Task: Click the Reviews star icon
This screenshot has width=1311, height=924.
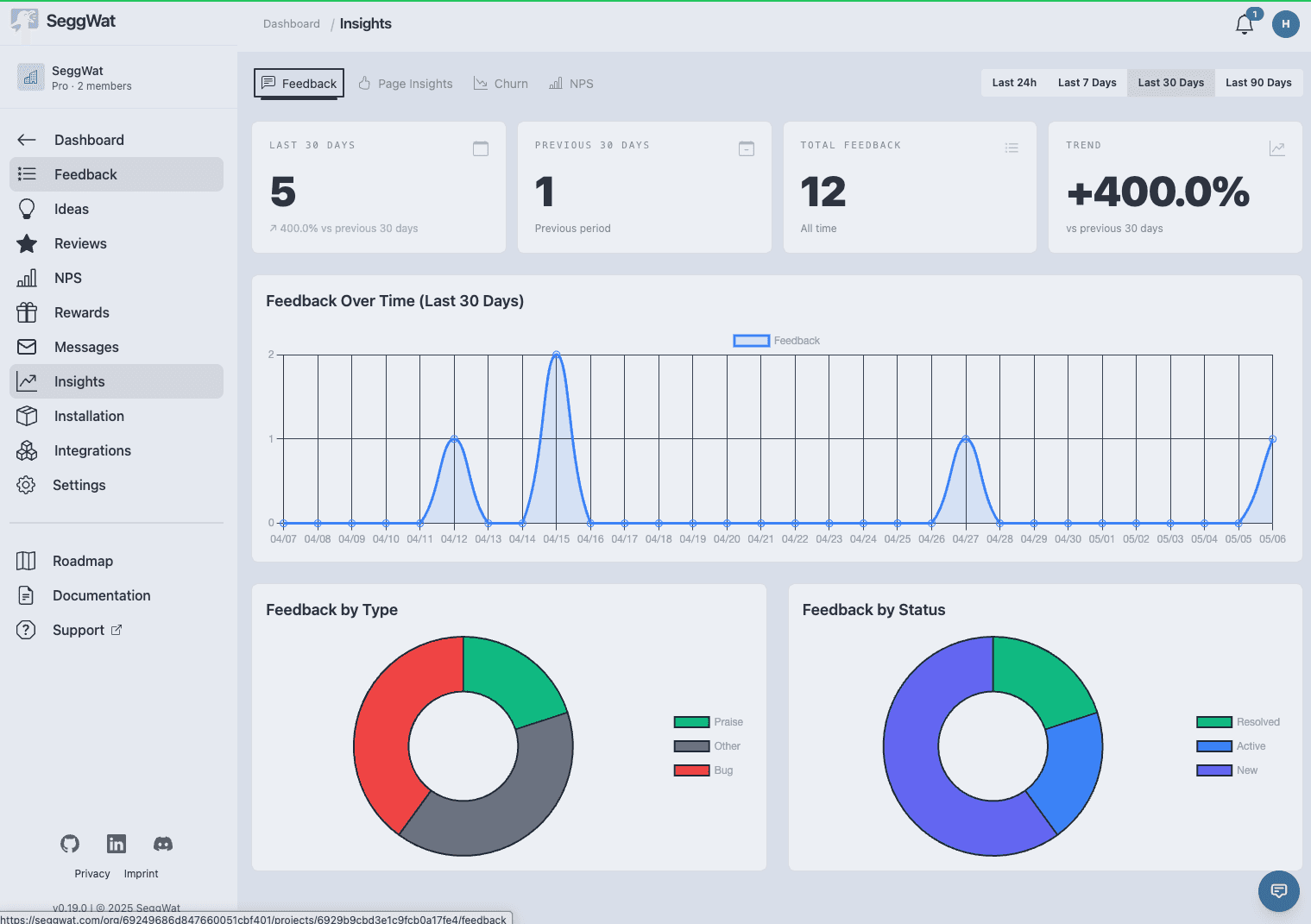Action: point(27,243)
